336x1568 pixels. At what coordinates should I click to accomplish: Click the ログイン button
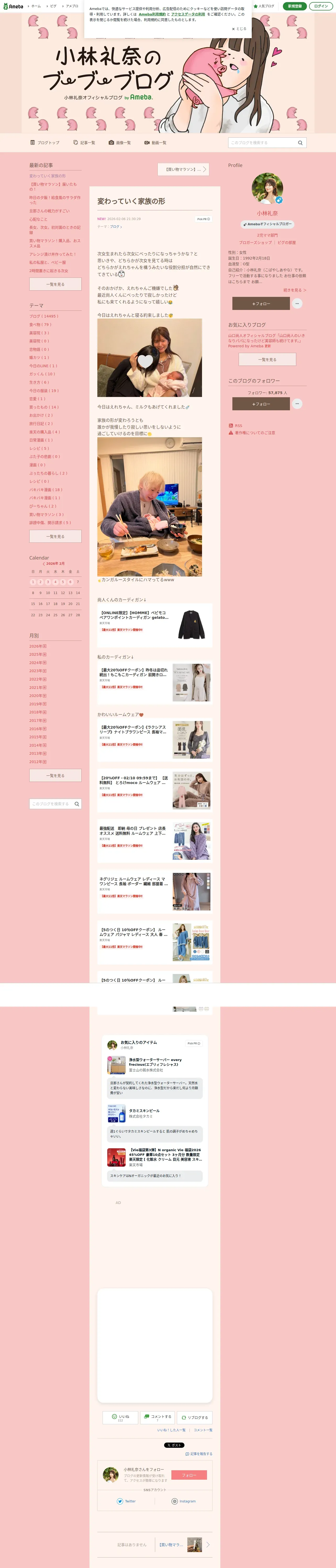pos(321,6)
